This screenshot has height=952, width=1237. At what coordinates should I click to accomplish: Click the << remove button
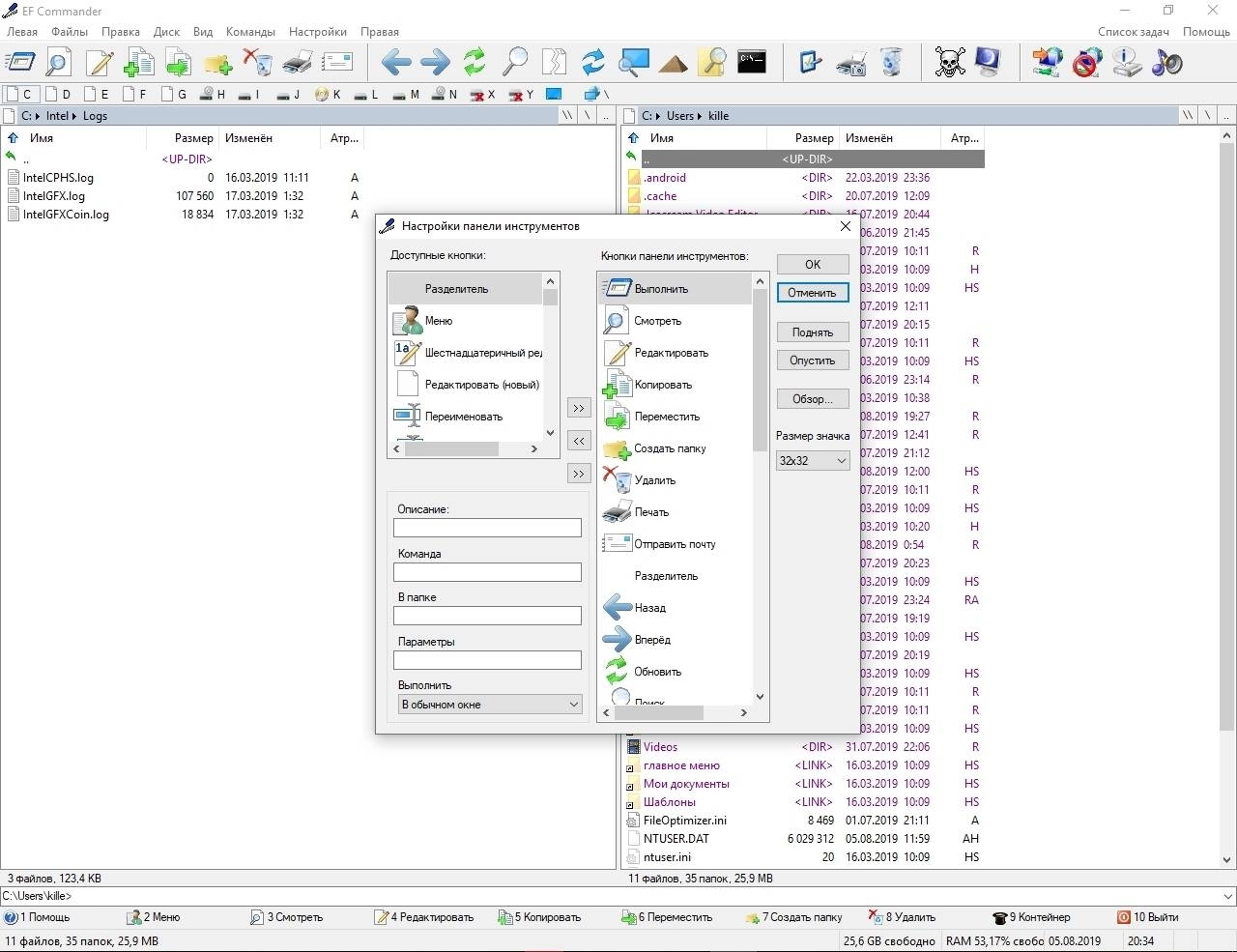click(579, 440)
